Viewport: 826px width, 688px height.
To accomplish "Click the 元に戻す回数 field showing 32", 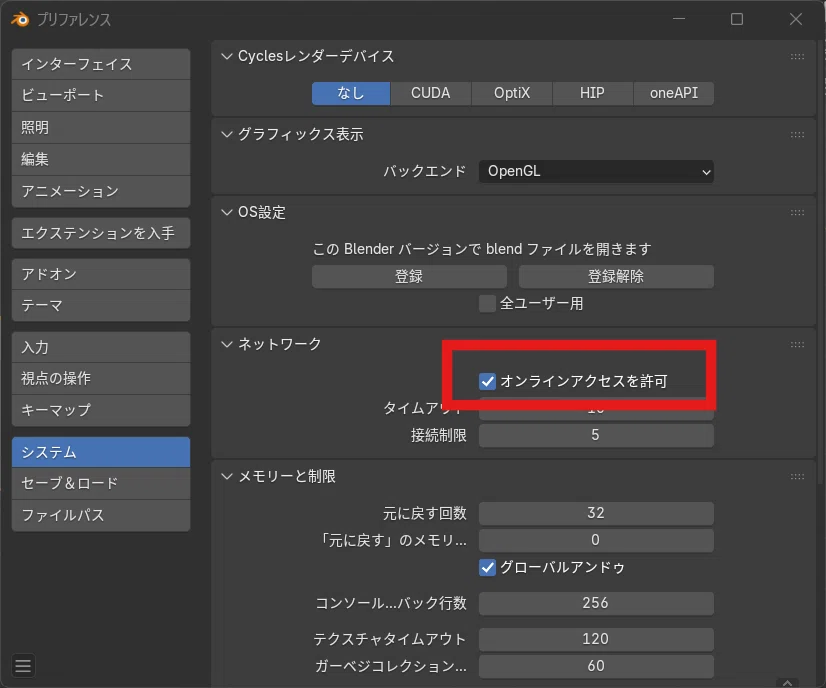I will coord(596,513).
